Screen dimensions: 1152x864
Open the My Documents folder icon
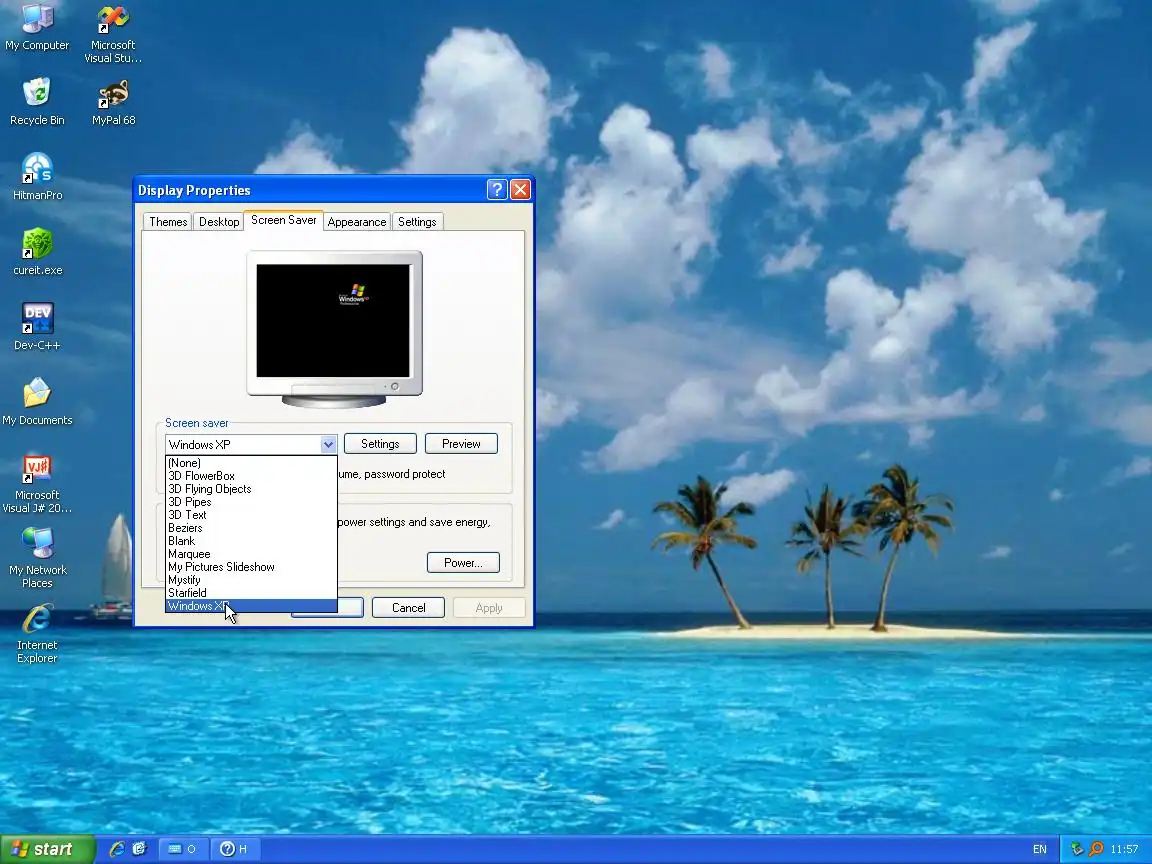pos(37,401)
